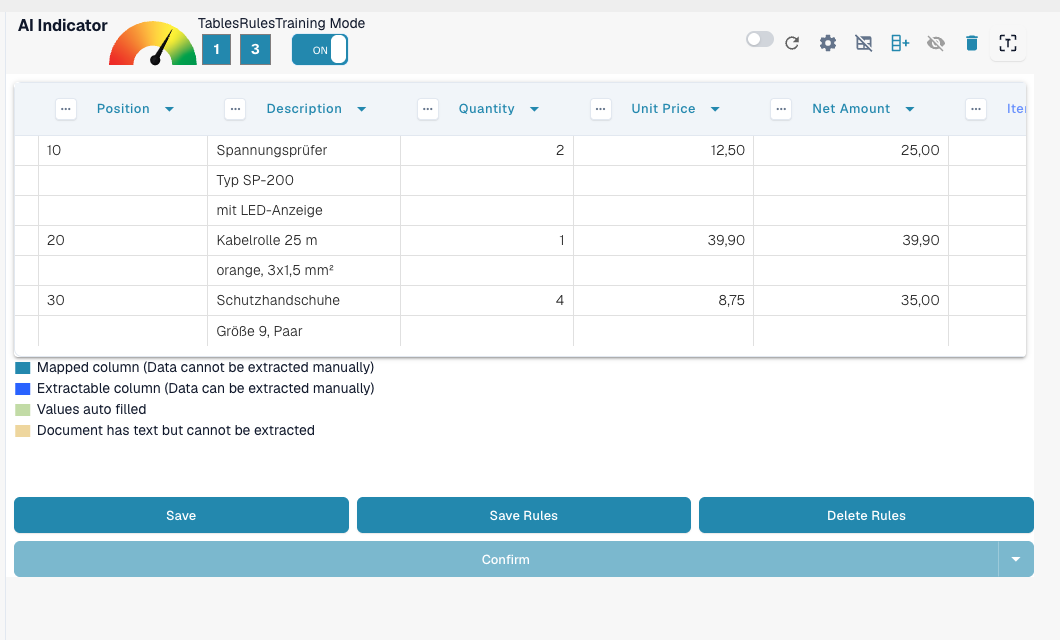Image resolution: width=1060 pixels, height=640 pixels.
Task: Expand the Description column dropdown arrow
Action: (362, 109)
